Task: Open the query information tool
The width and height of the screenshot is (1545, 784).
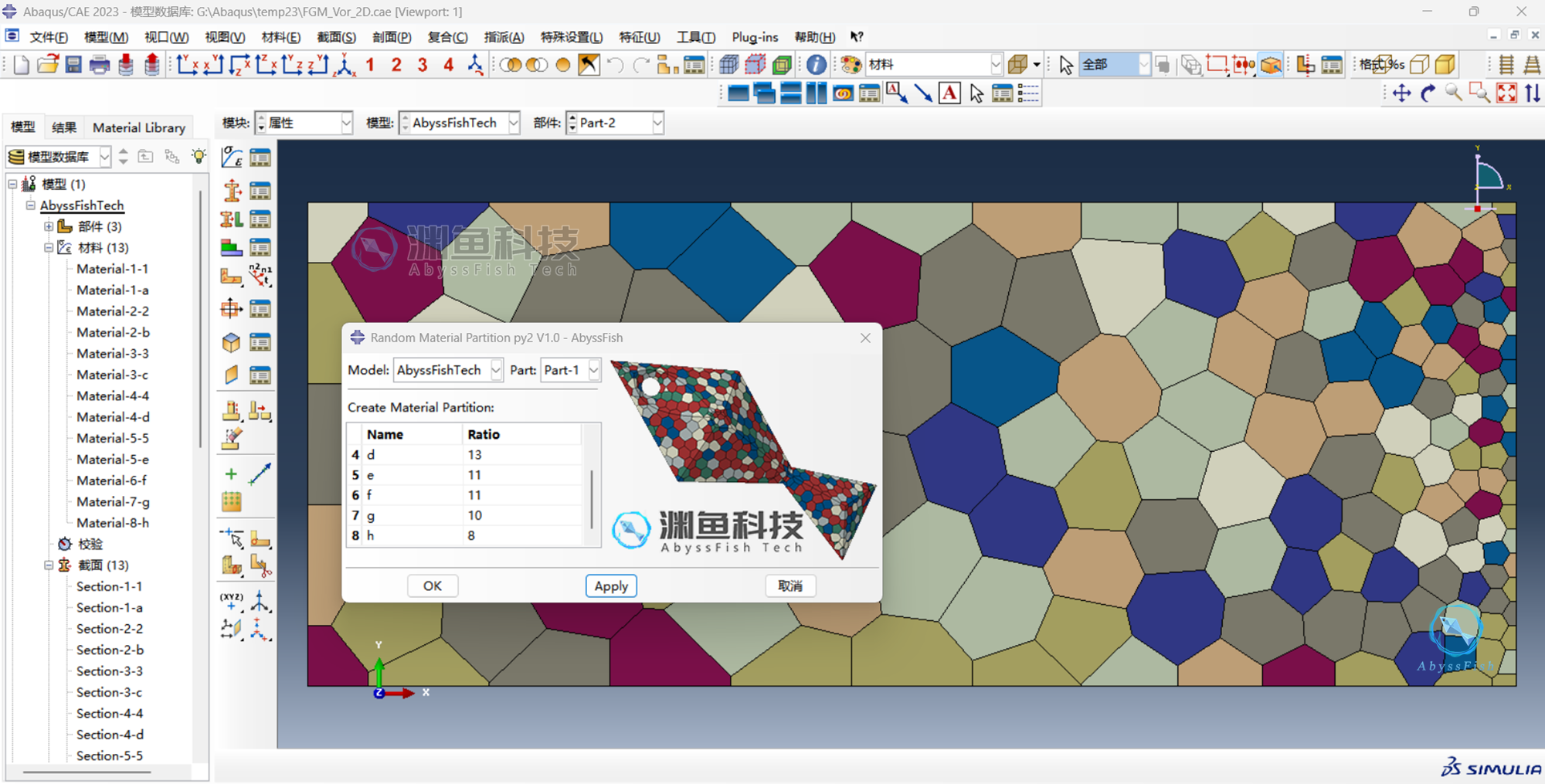Action: [x=816, y=65]
